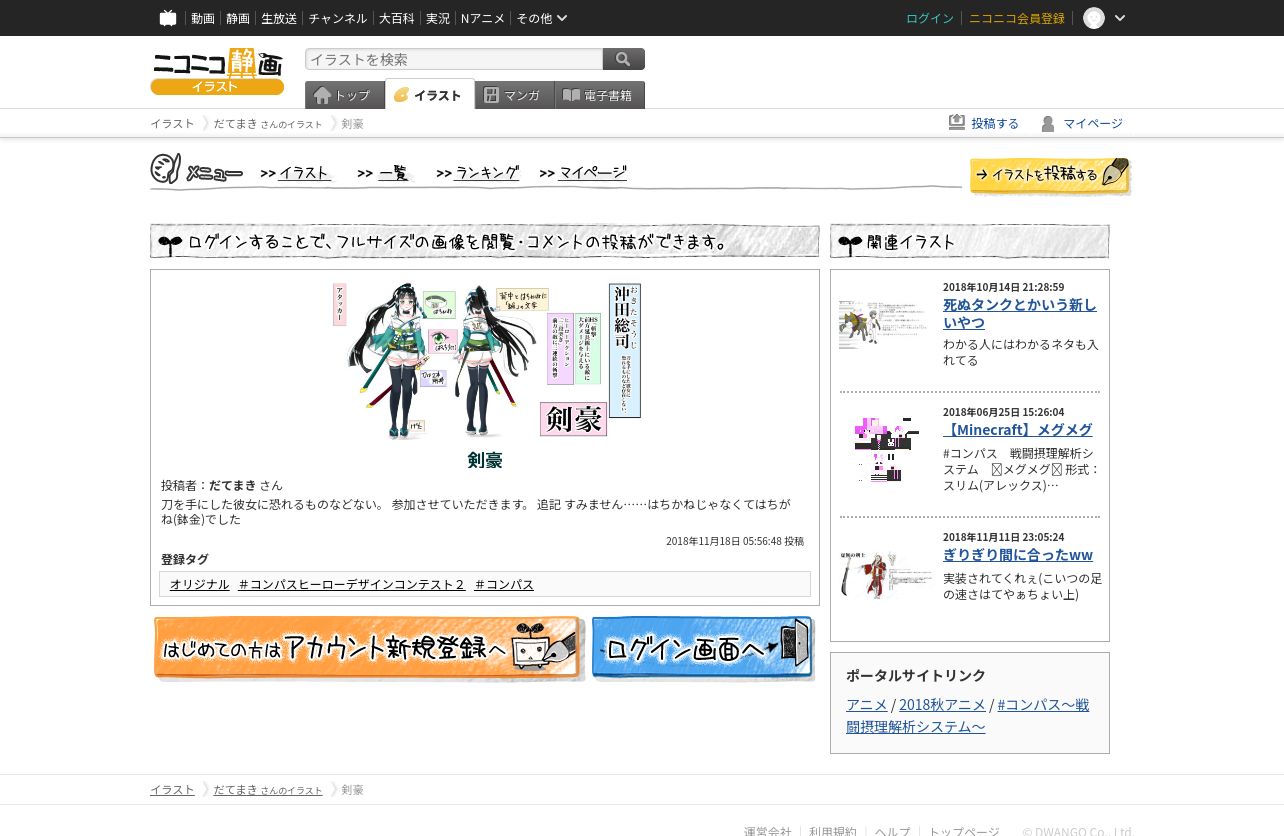Click the トップページ footer link
Image resolution: width=1284 pixels, height=836 pixels.
(x=964, y=831)
